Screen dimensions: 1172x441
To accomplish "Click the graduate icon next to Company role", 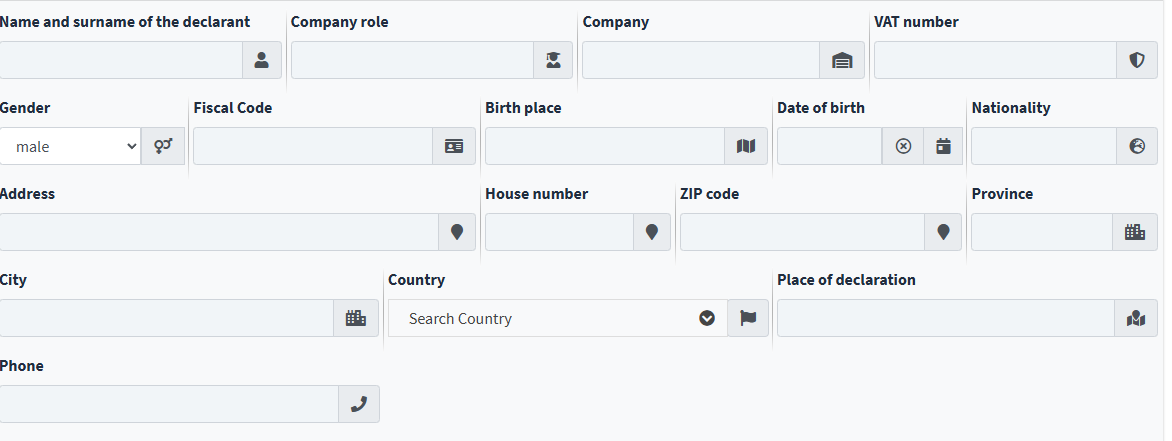I will (x=553, y=61).
